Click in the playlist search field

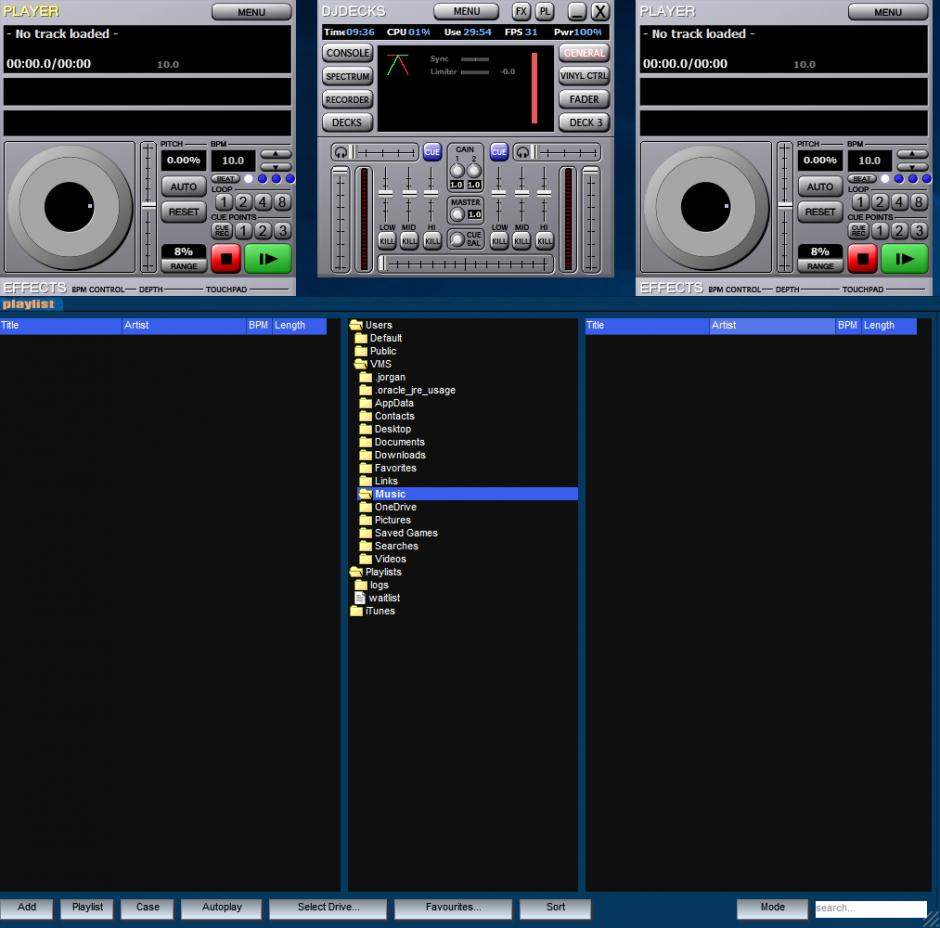[x=871, y=908]
